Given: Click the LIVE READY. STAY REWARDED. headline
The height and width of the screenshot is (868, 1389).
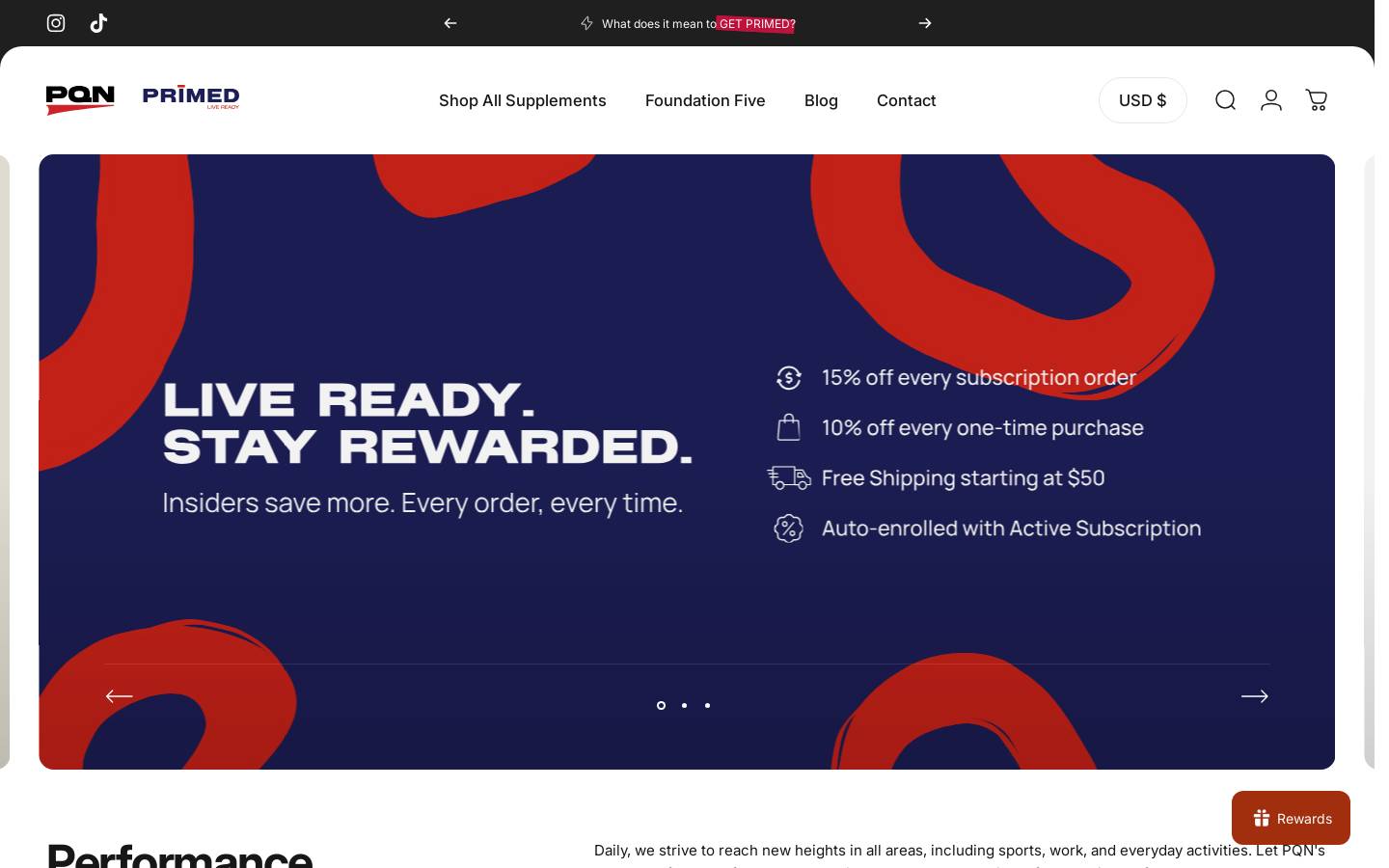Looking at the screenshot, I should coord(428,424).
